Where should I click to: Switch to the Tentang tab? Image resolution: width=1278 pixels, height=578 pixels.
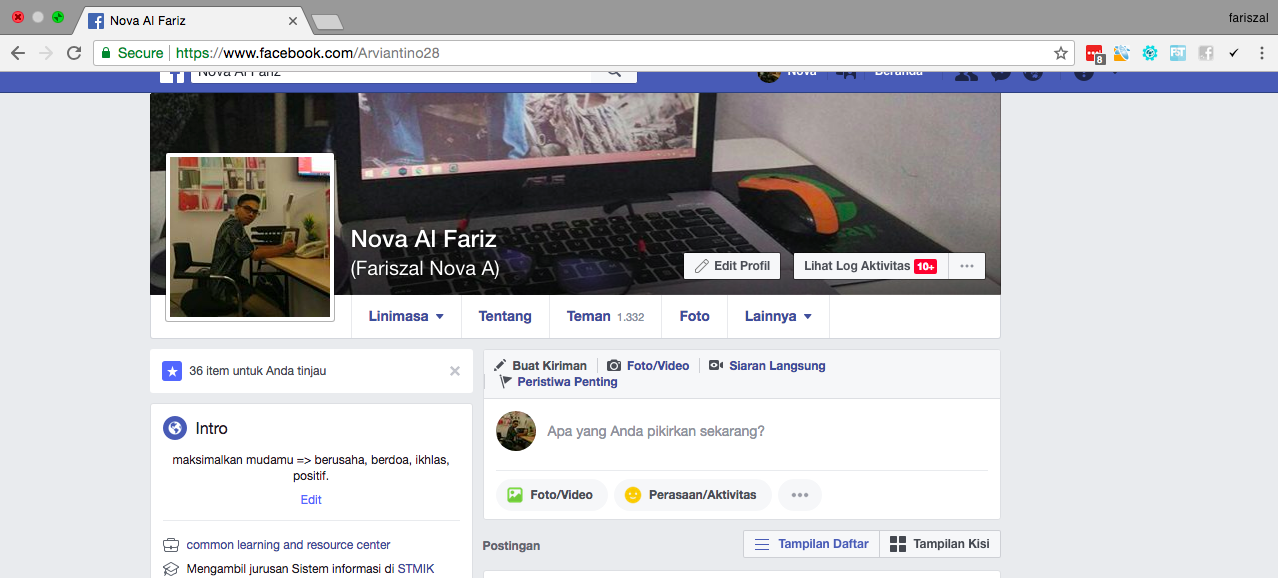[505, 315]
